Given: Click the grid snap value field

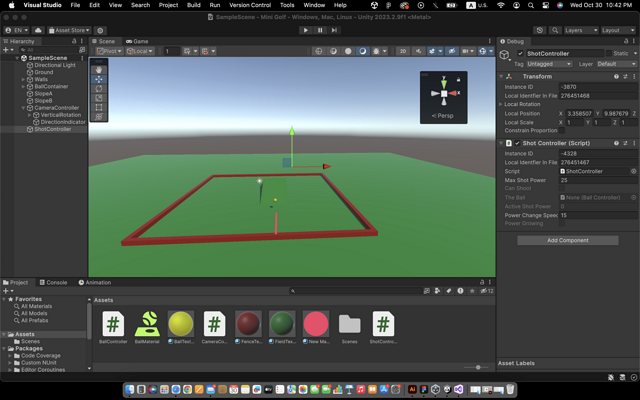Looking at the screenshot, I should click(x=171, y=51).
